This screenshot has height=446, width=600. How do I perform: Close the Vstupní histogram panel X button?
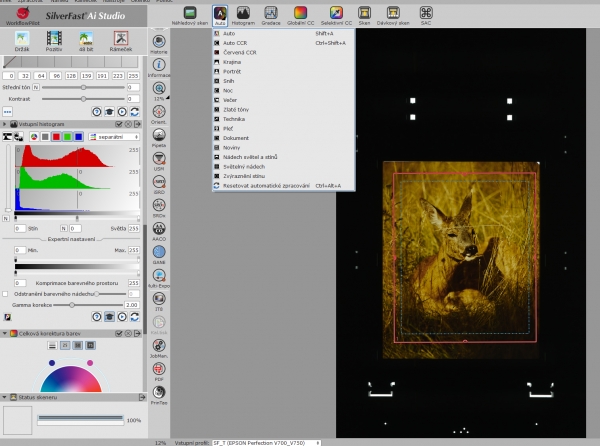pos(128,124)
